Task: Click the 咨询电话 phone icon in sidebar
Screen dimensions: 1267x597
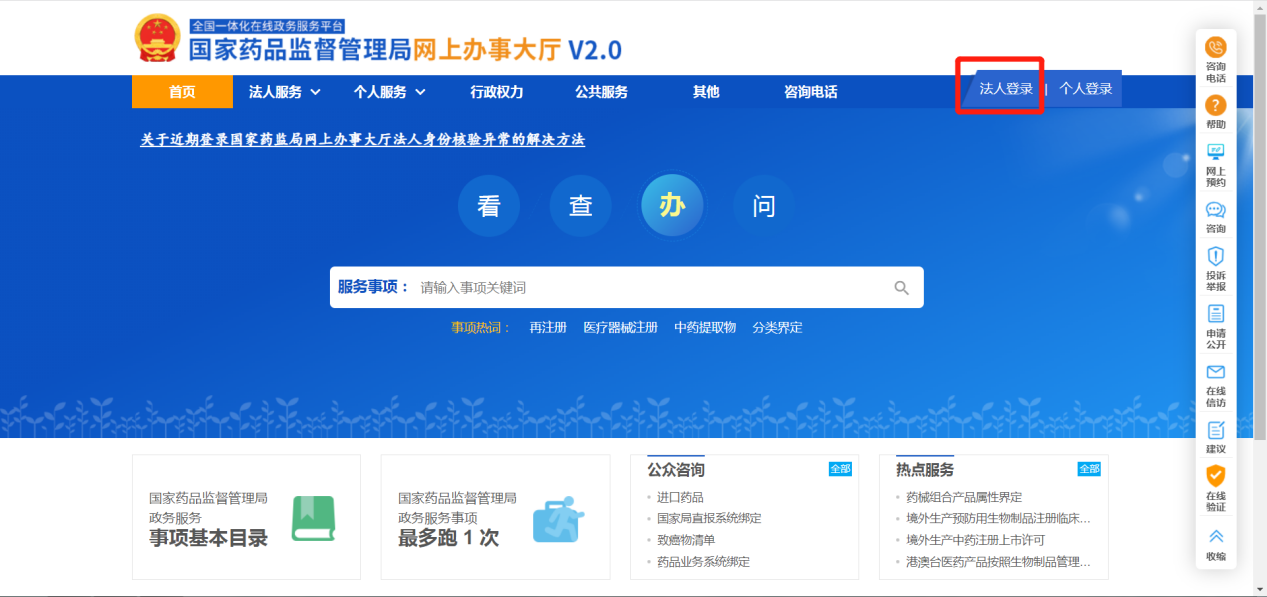Action: pyautogui.click(x=1215, y=47)
